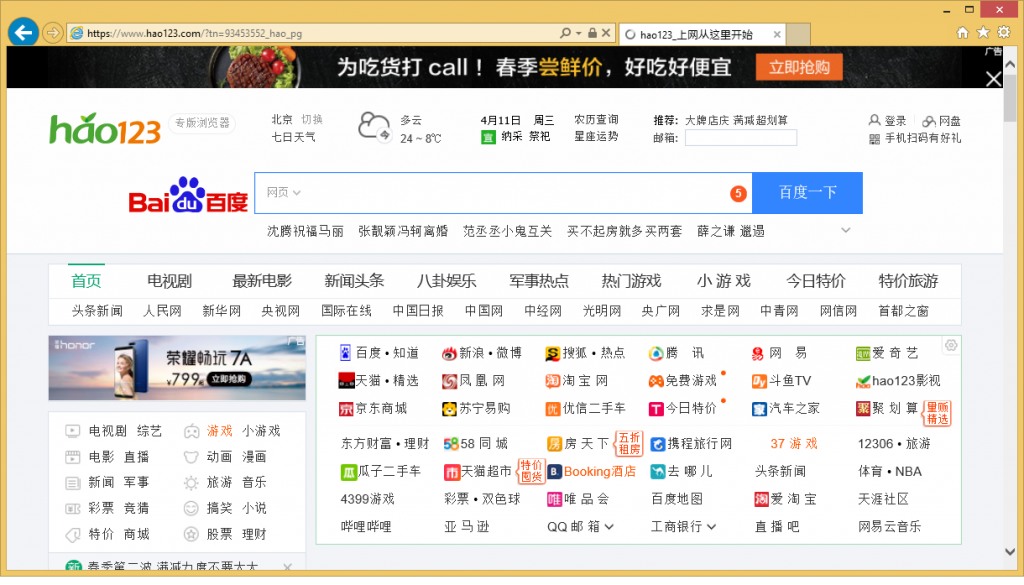This screenshot has height=585, width=1024.
Task: Click the browser home icon
Action: tap(962, 33)
